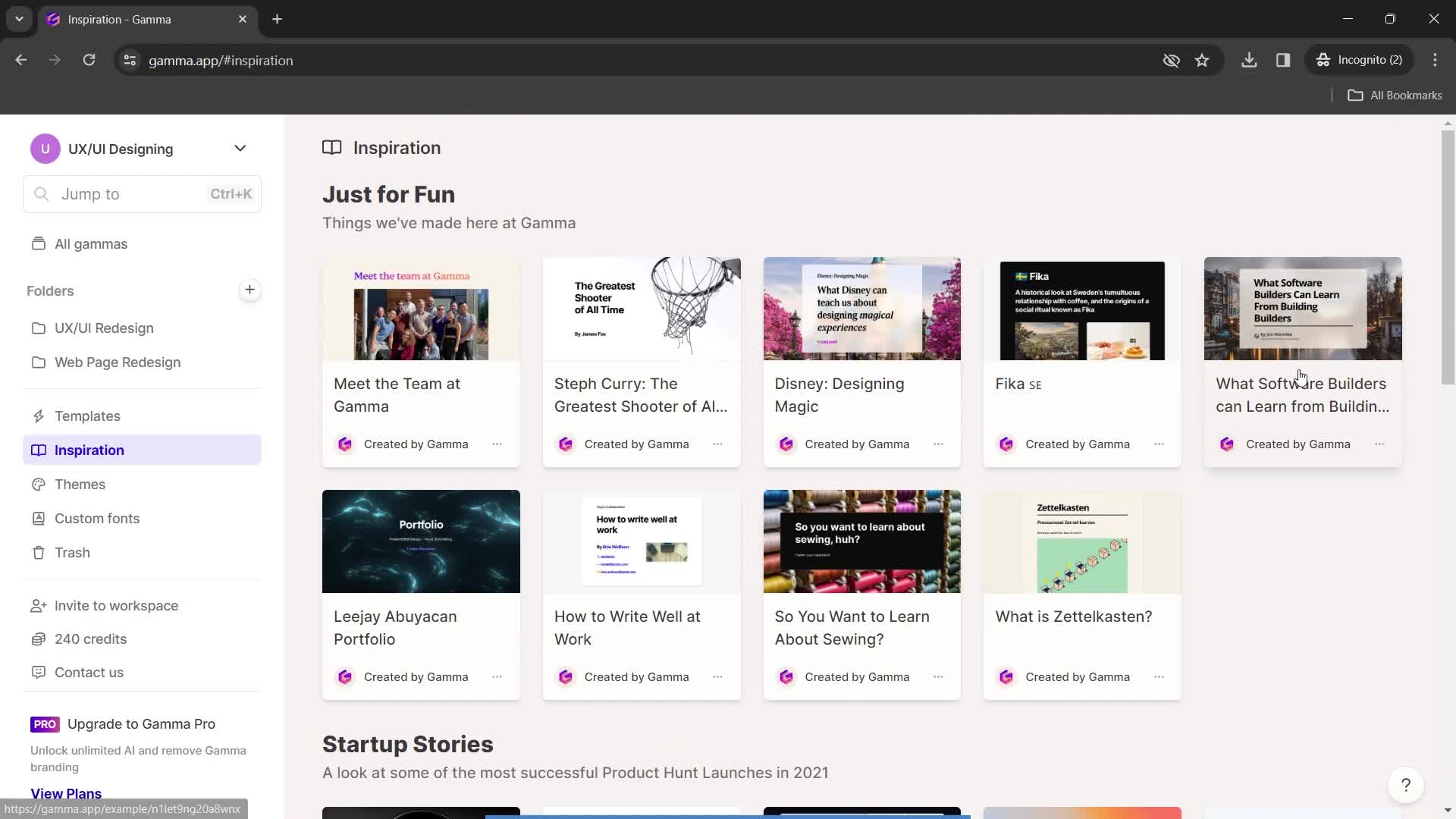Image resolution: width=1456 pixels, height=819 pixels.
Task: Open options menu for Disney: Designing Magic card
Action: pos(938,444)
